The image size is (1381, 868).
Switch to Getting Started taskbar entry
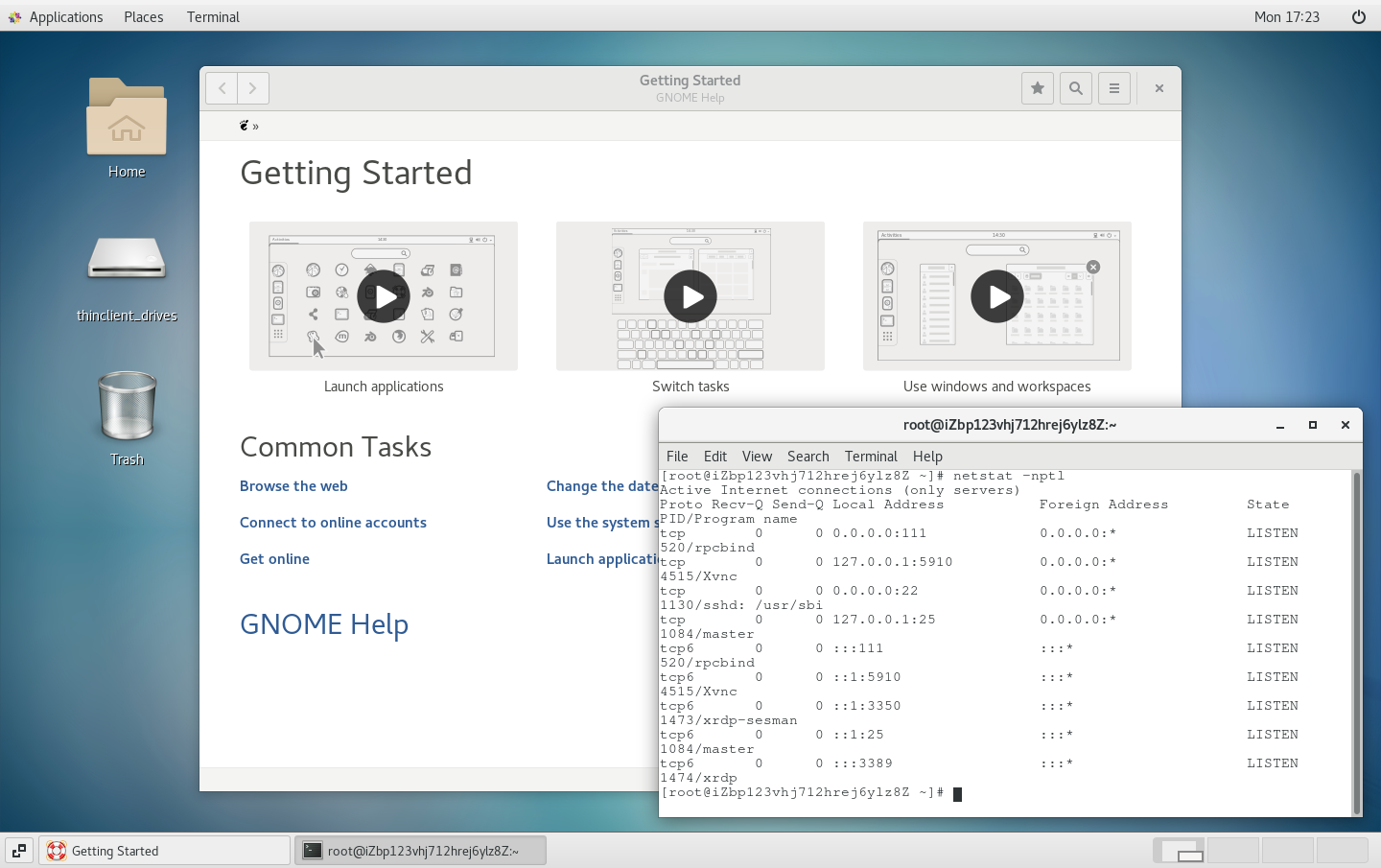[164, 851]
